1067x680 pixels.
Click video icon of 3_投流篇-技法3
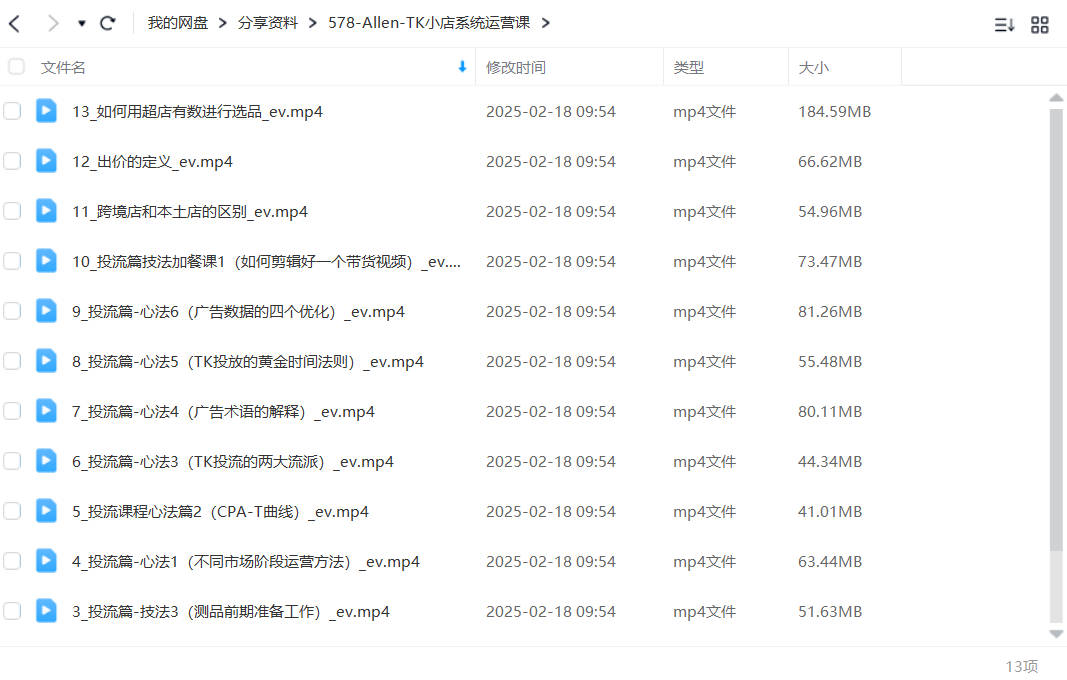point(46,611)
